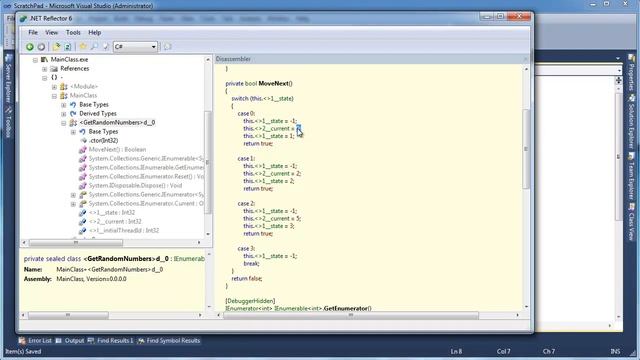Viewport: 640px width, 360px height.
Task: Click the IEnumerator<int> type link
Action: click(249, 308)
